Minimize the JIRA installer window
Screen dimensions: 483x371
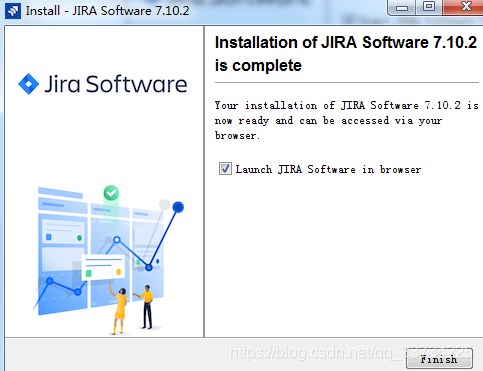pyautogui.click(x=402, y=7)
